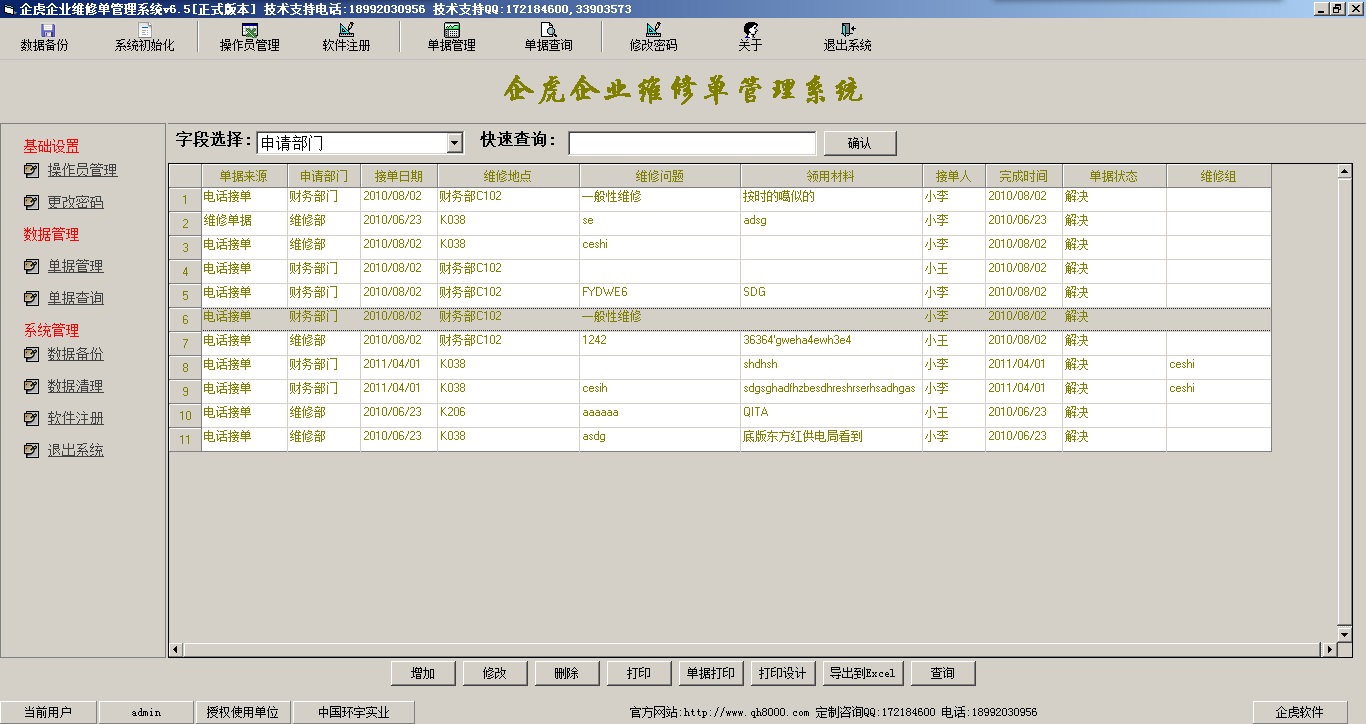Click the icon beside sidebar 单据查询
Viewport: 1366px width, 724px height.
[x=32, y=298]
